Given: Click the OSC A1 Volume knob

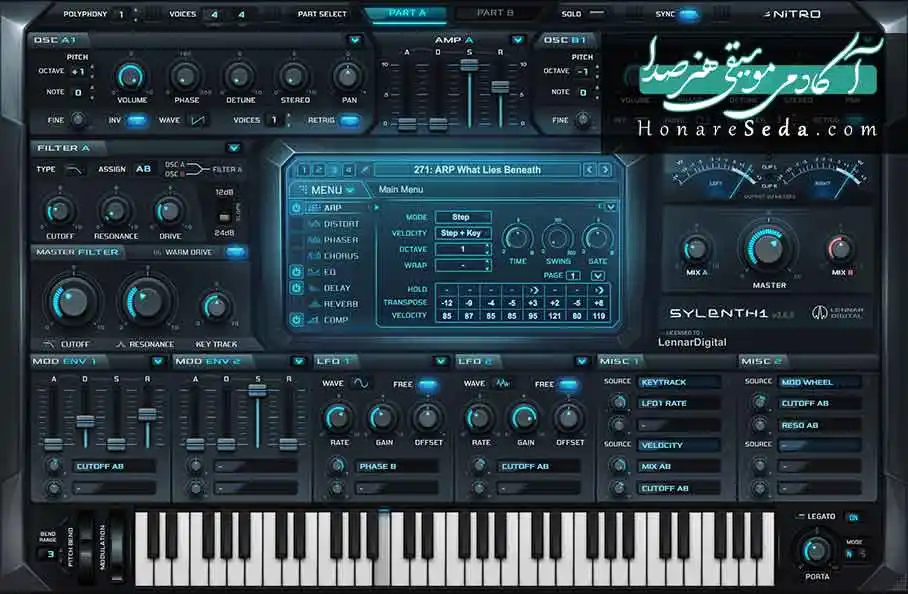Looking at the screenshot, I should [131, 76].
